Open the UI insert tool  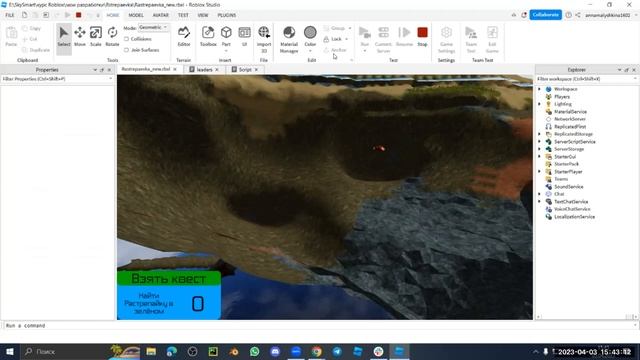244,37
